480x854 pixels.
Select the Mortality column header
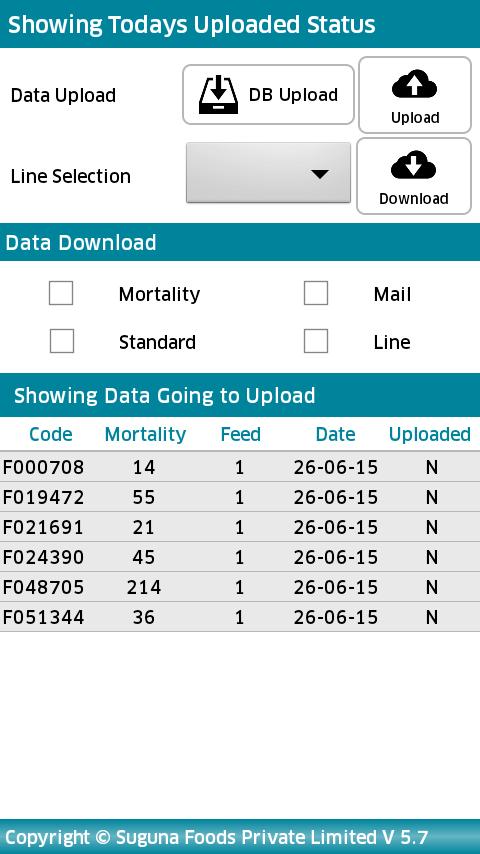[145, 434]
